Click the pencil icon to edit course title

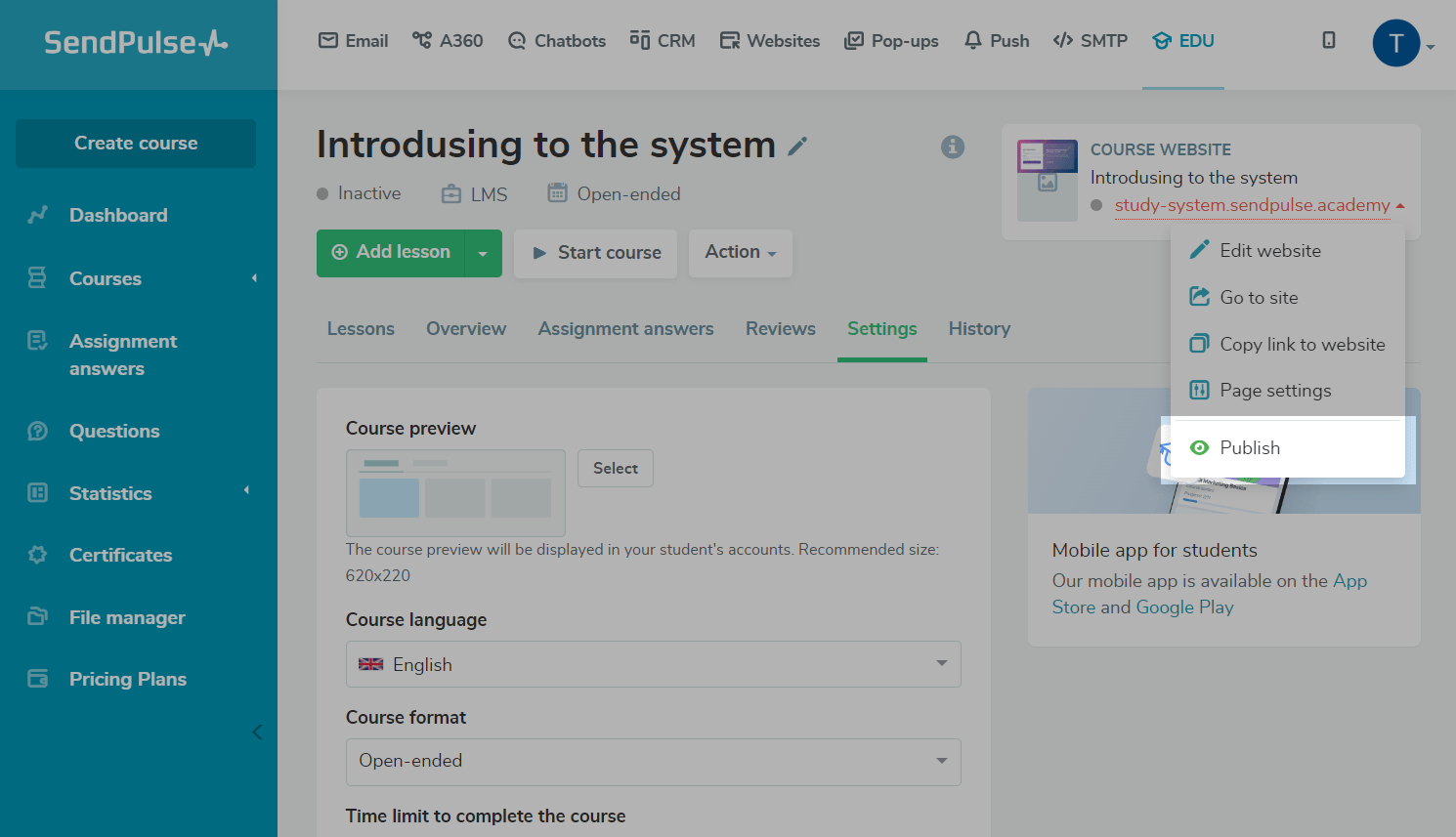click(x=798, y=146)
